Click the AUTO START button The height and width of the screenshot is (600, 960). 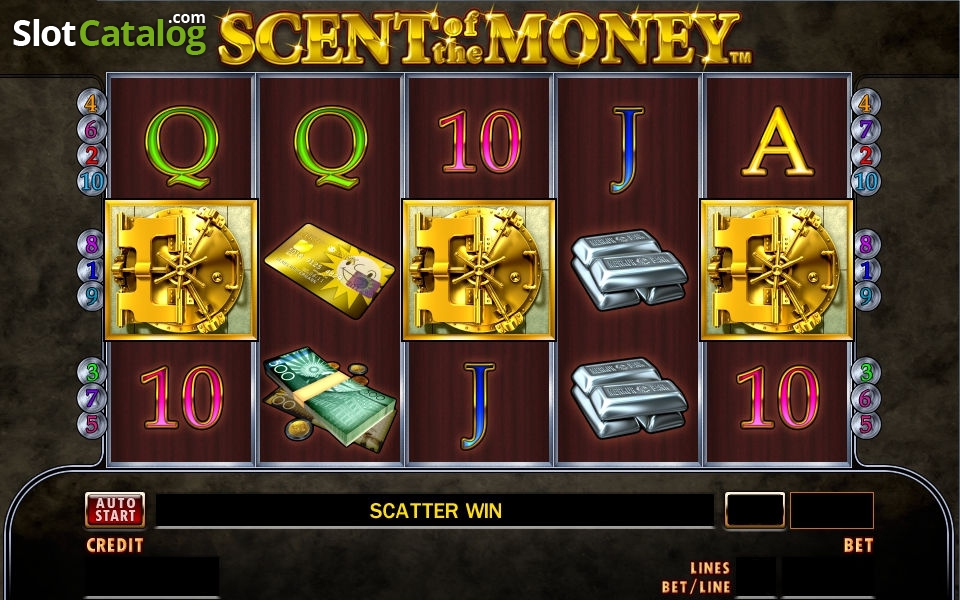(115, 510)
